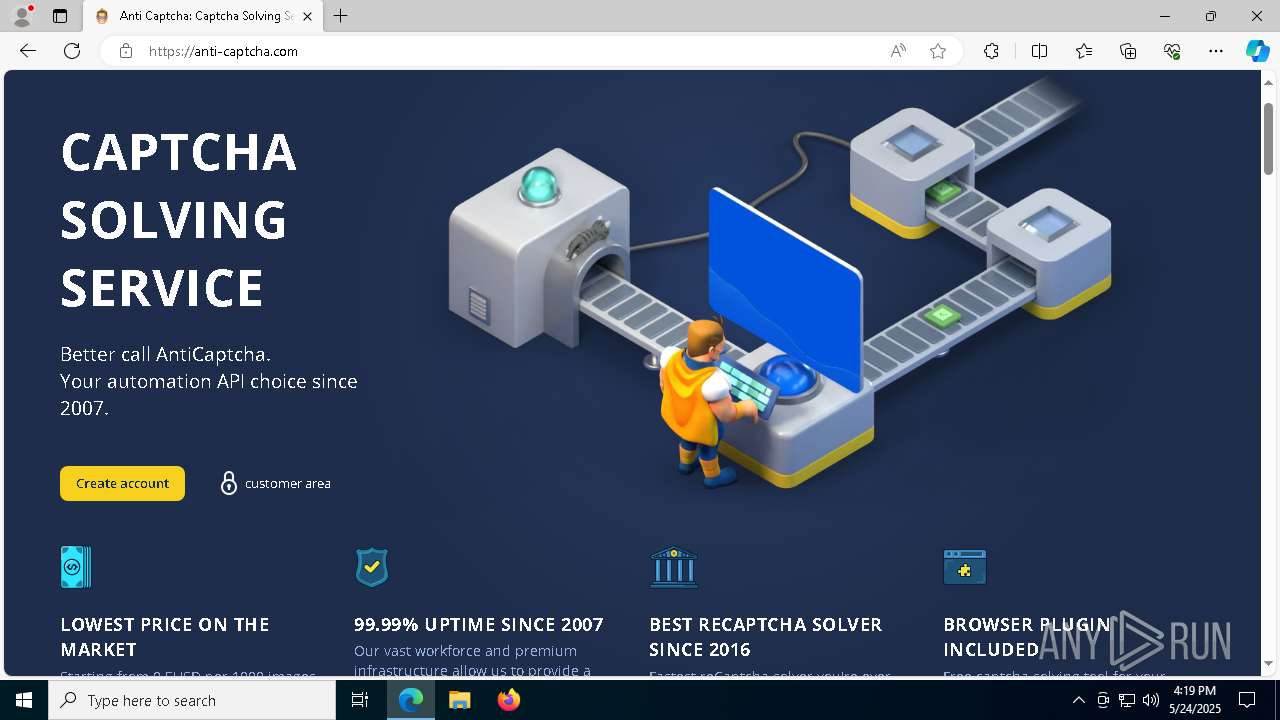1280x720 pixels.
Task: Click 'CAPTCHA SOLVING SERVICE' main headline
Action: point(179,220)
